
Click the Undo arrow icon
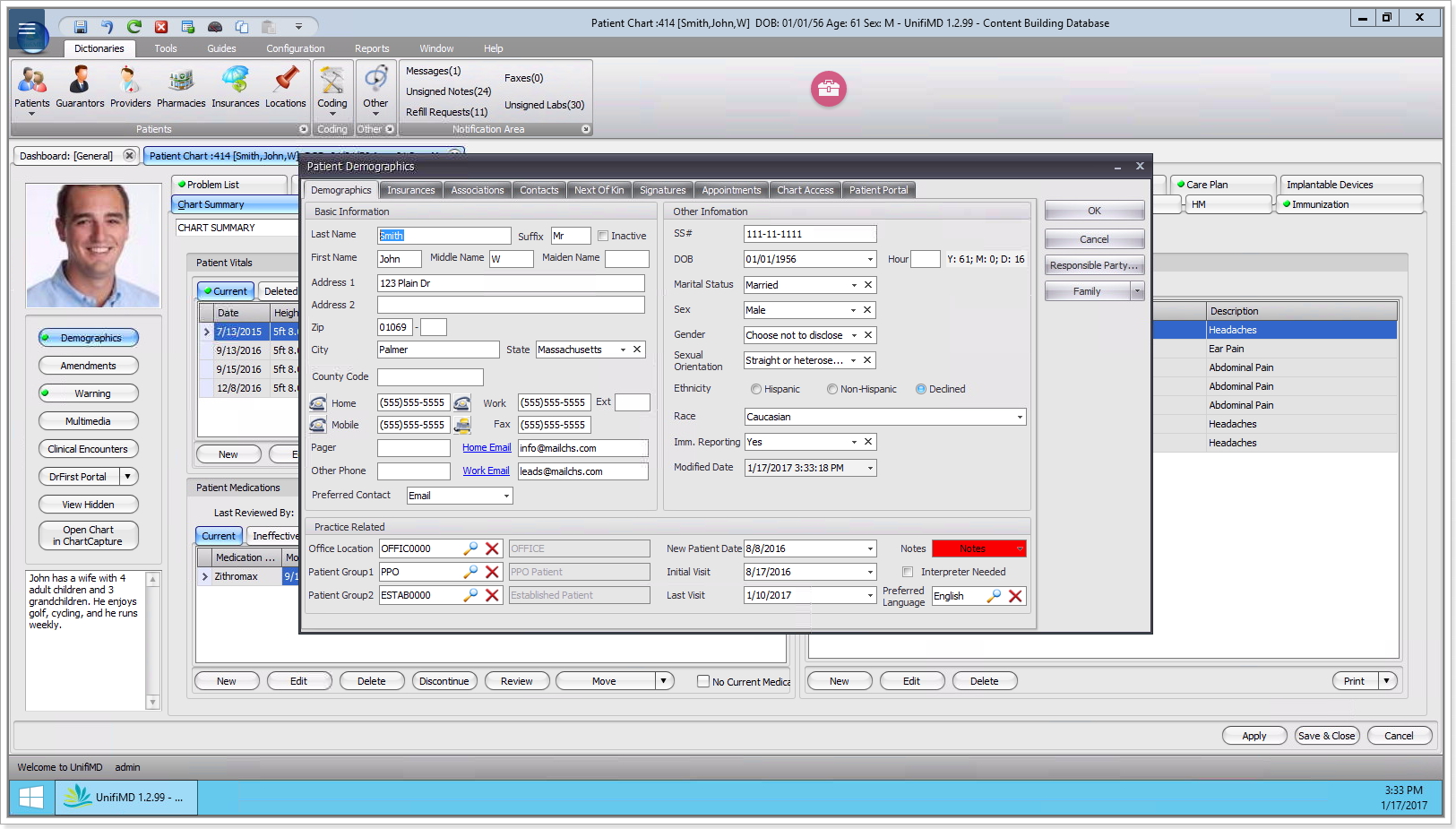point(108,27)
